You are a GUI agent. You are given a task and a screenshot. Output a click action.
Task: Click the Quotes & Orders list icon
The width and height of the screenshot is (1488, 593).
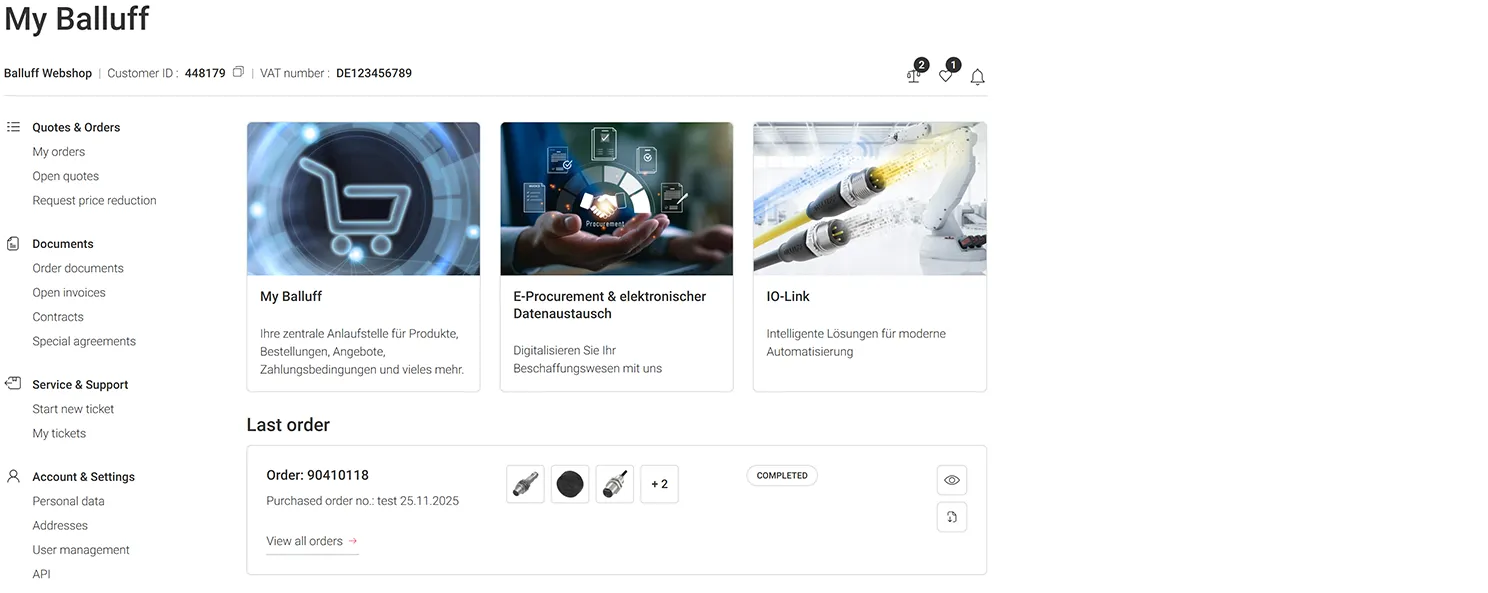click(x=13, y=127)
